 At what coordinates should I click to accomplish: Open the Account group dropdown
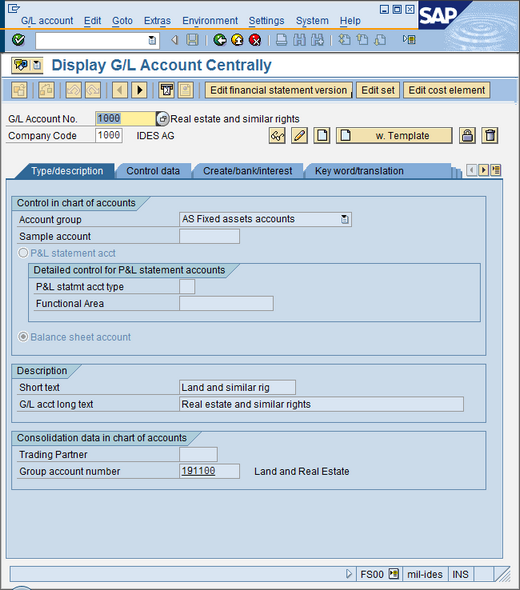click(x=345, y=219)
